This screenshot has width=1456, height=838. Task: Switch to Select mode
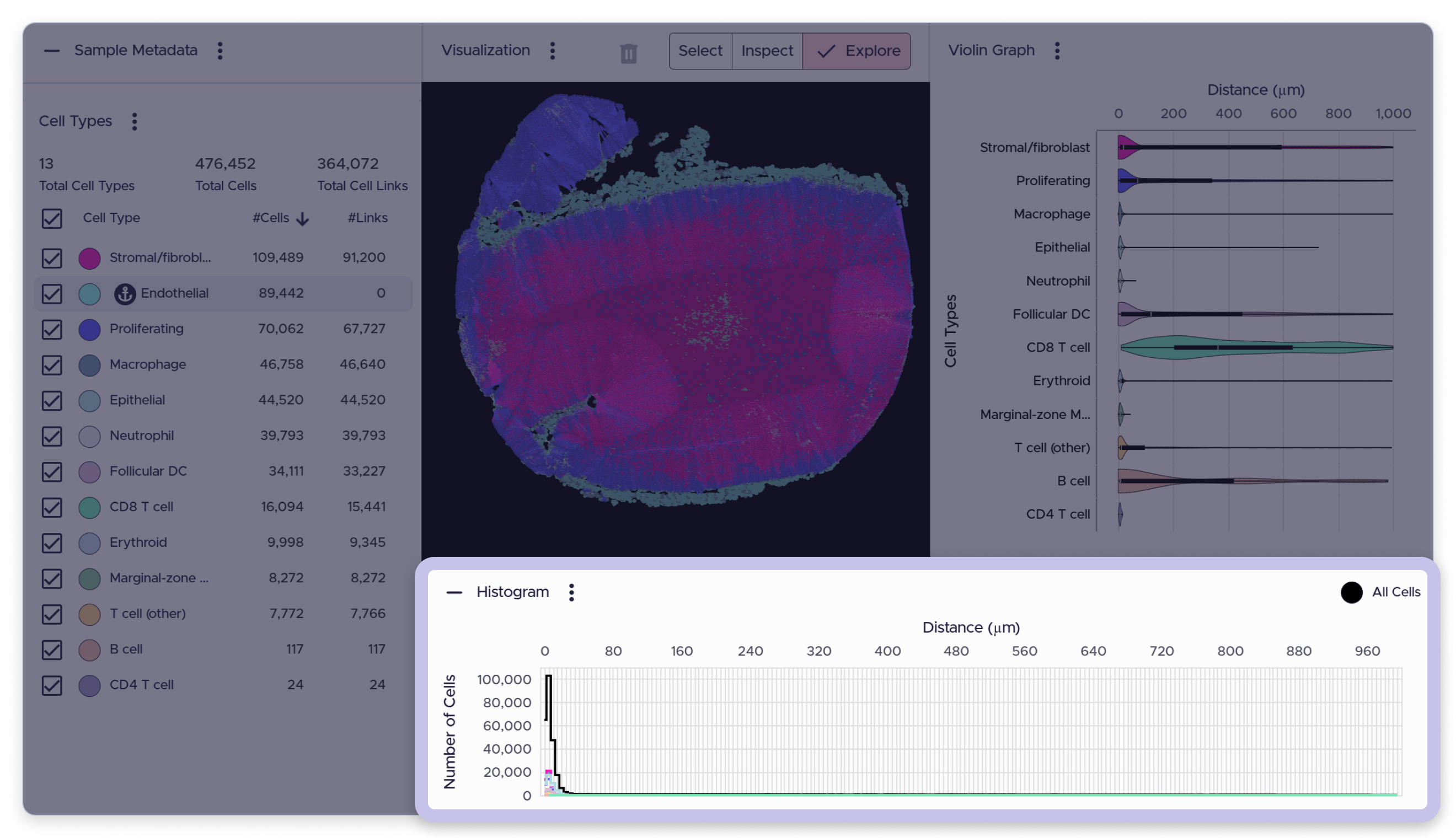700,51
